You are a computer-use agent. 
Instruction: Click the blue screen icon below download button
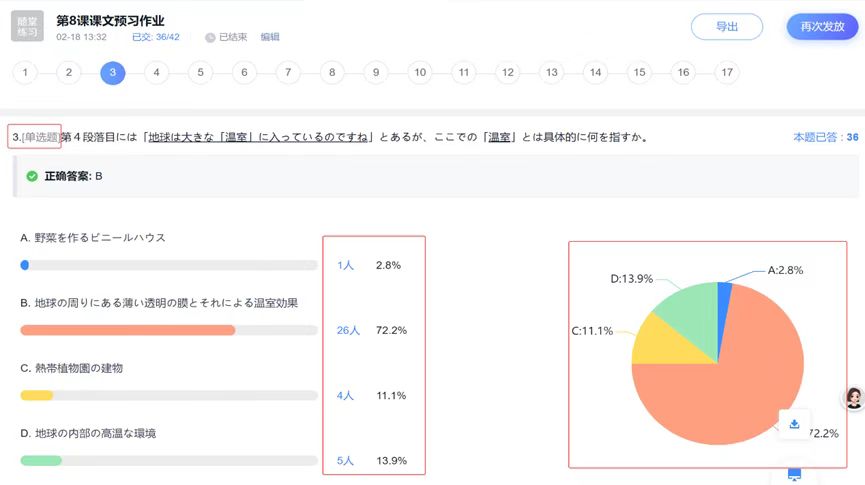794,473
